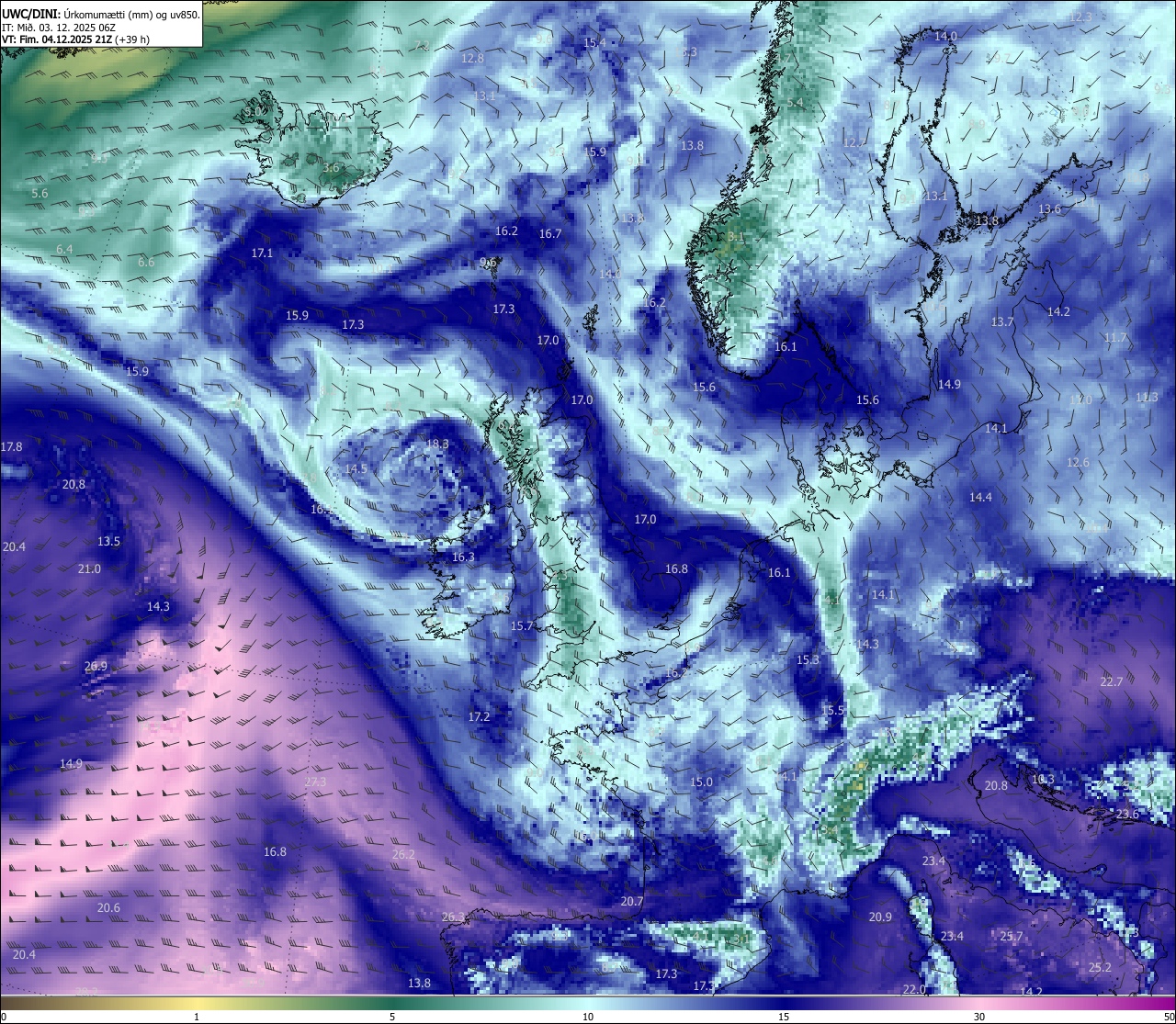Click the 12.6 value in the east

pos(1078,462)
